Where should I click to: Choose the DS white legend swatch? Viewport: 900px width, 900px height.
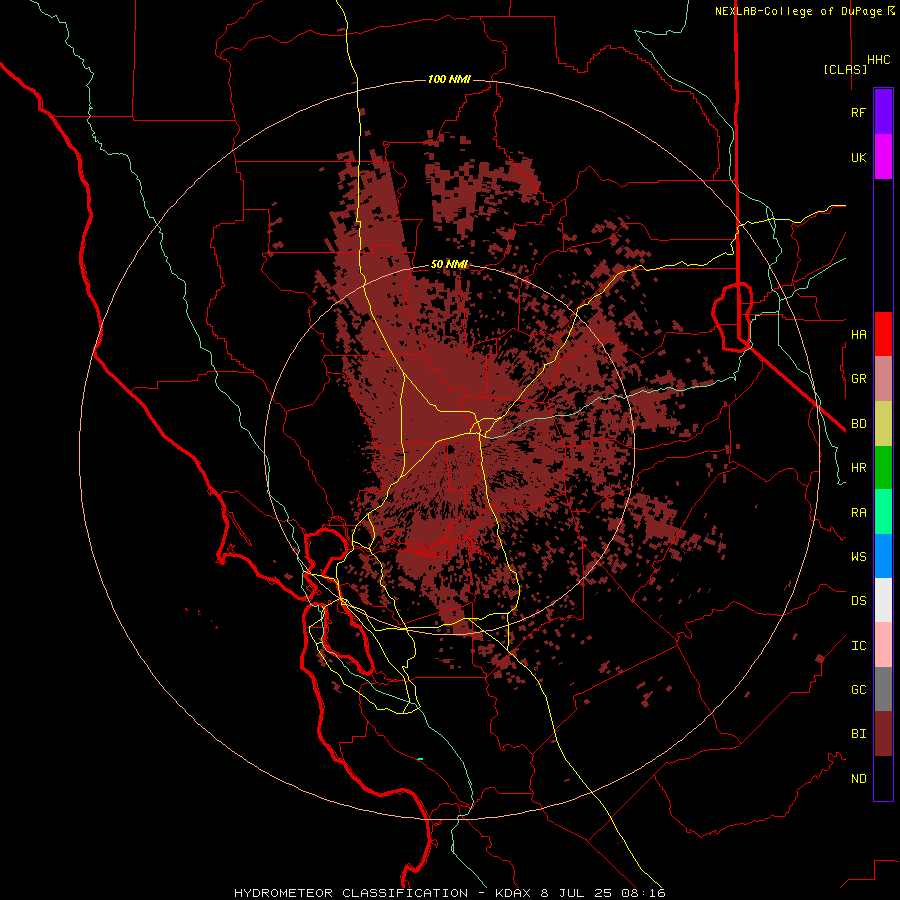[x=883, y=600]
